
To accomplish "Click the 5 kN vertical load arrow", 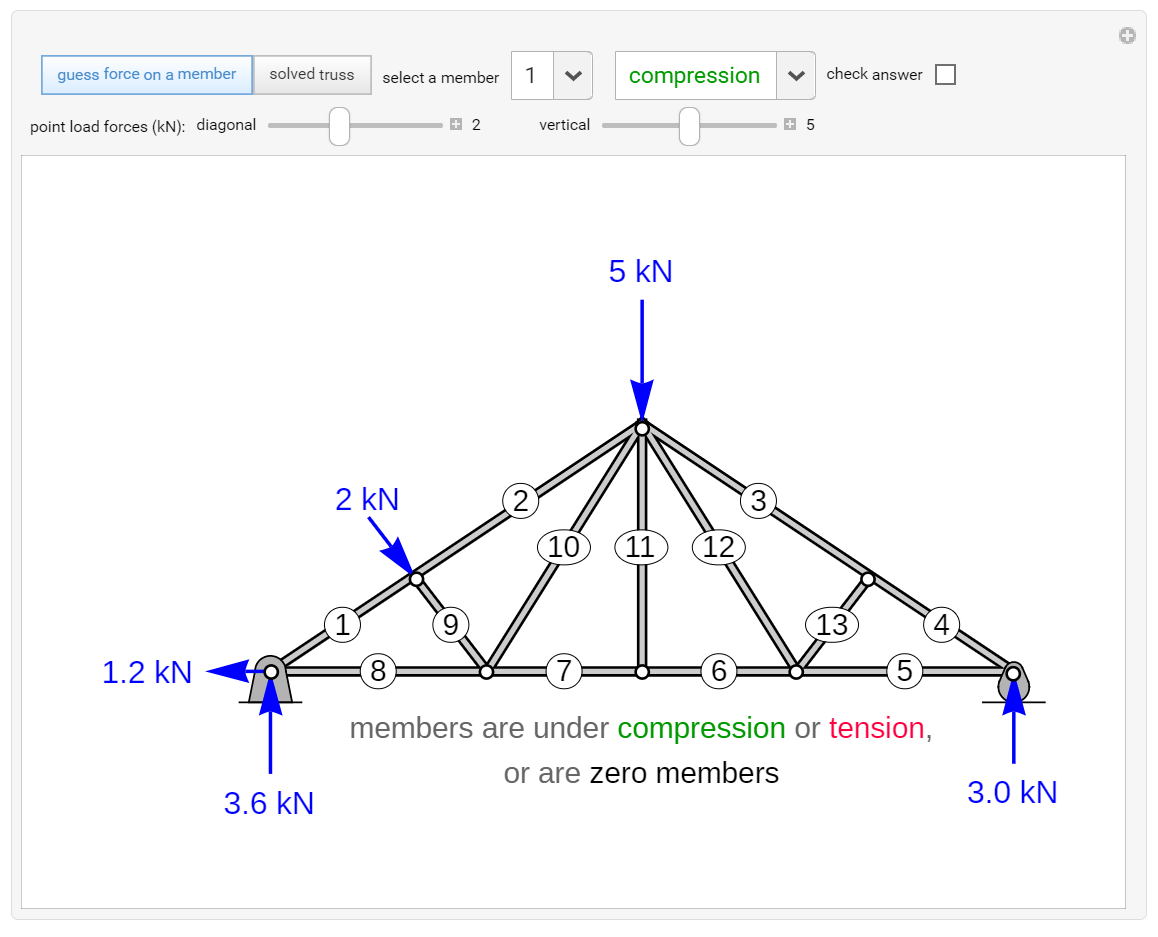I will [x=642, y=360].
